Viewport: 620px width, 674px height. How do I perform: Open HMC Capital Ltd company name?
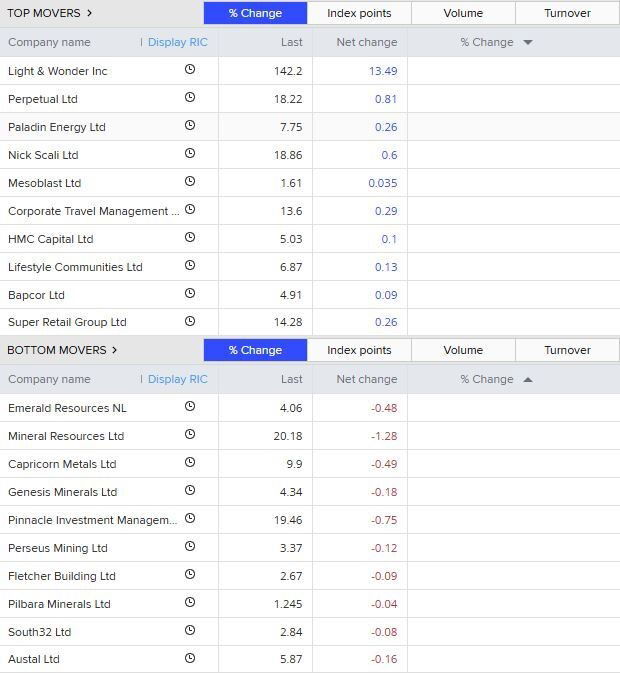pos(51,239)
